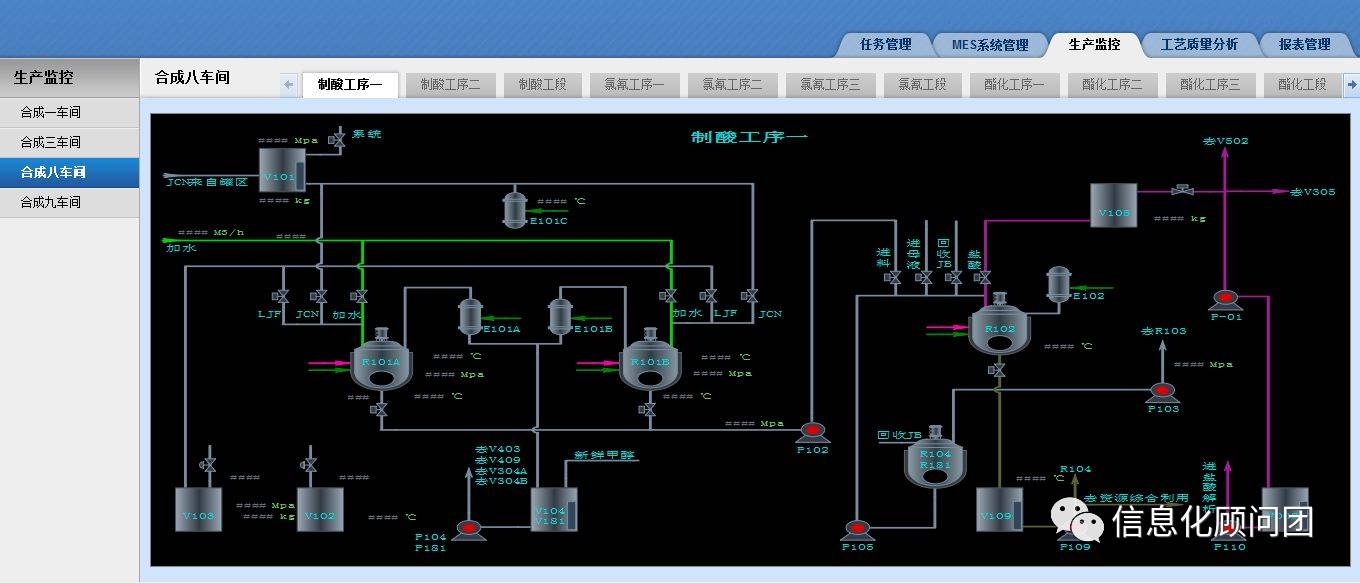
Task: Click the P102 pump icon
Action: pos(812,431)
